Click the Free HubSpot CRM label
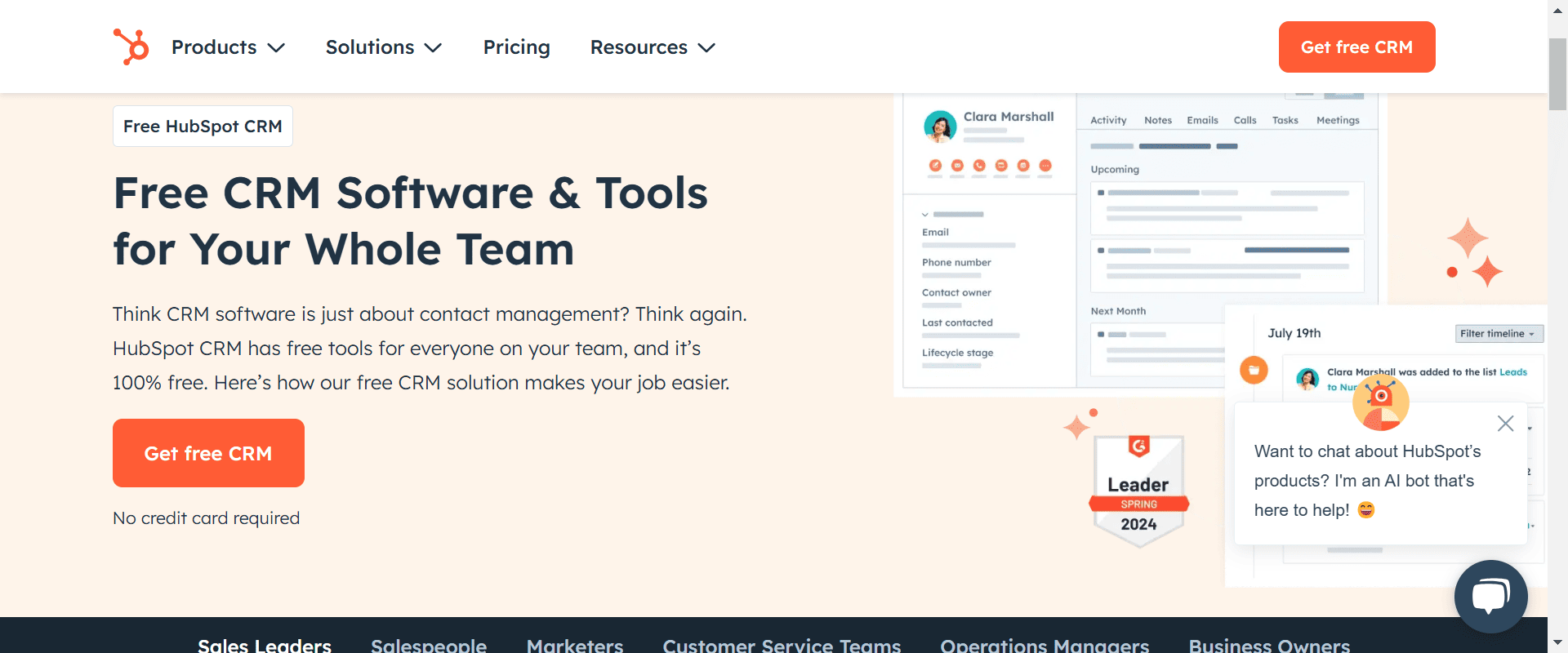The width and height of the screenshot is (1568, 653). 203,127
